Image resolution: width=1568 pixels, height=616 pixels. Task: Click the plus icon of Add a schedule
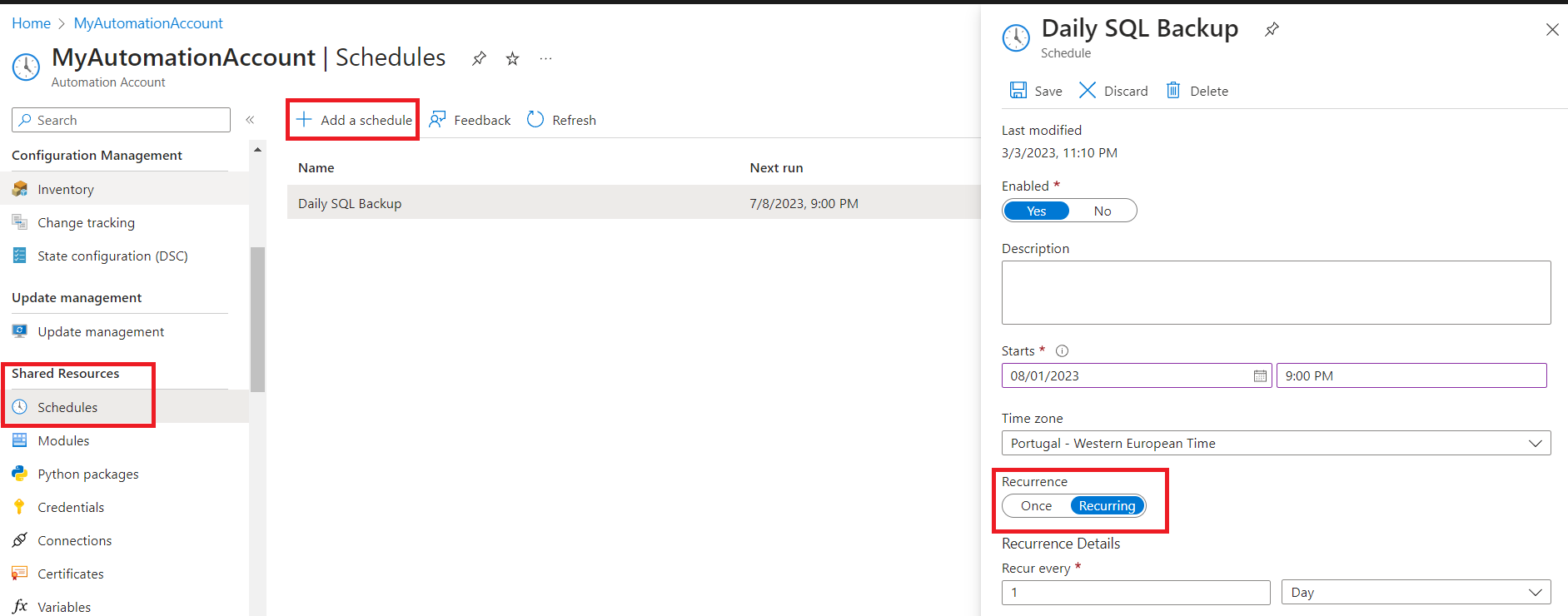click(x=304, y=120)
